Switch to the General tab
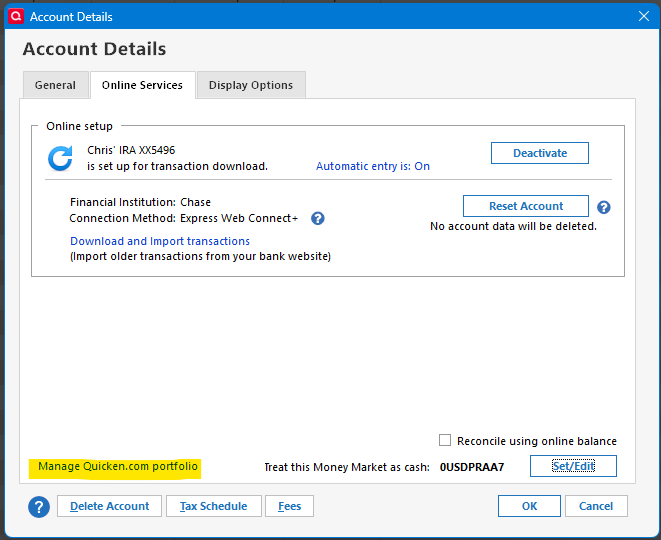 coord(55,85)
